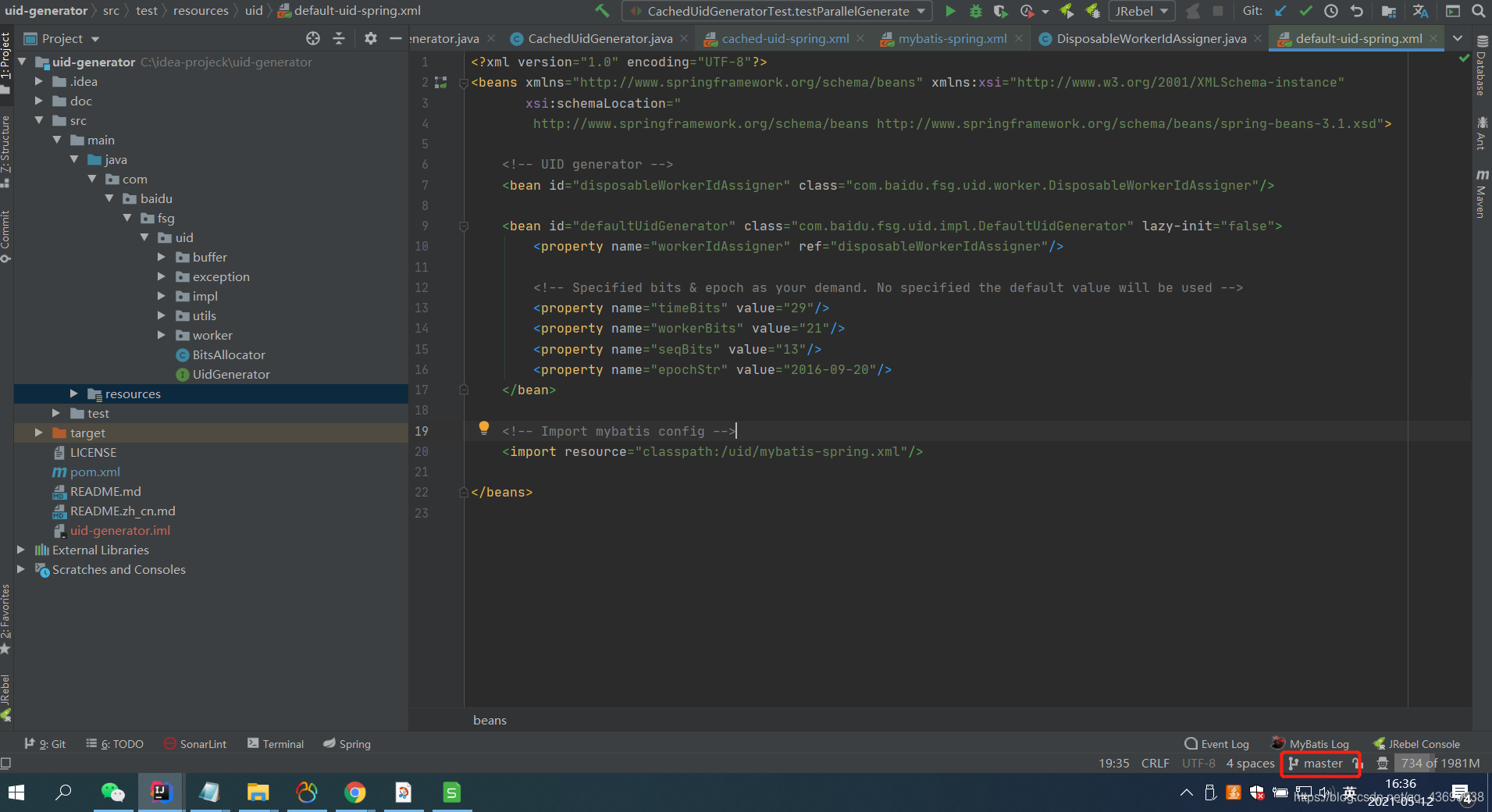1492x812 pixels.
Task: Run with Coverage shield icon
Action: (x=1000, y=11)
